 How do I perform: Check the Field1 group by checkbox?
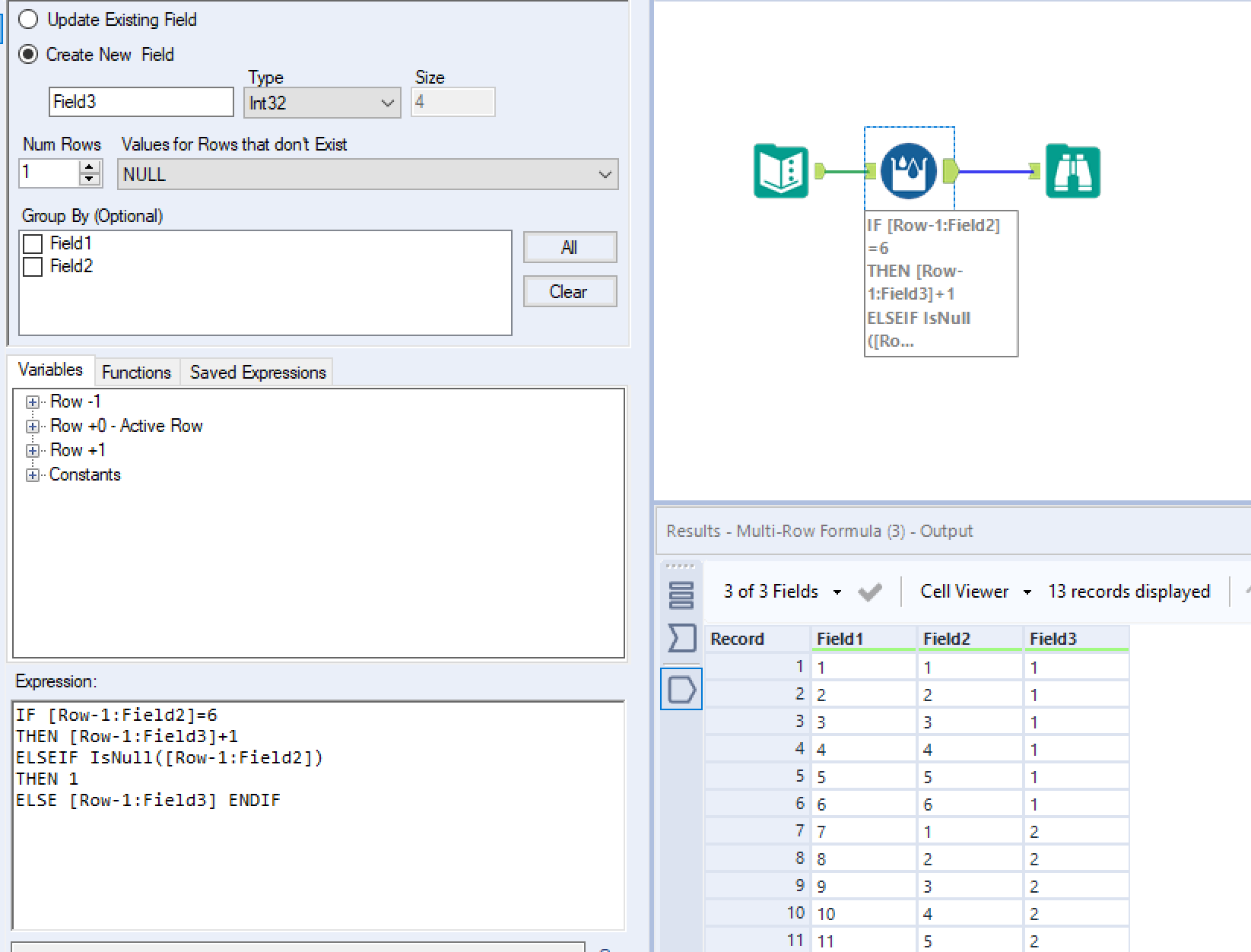click(x=31, y=243)
